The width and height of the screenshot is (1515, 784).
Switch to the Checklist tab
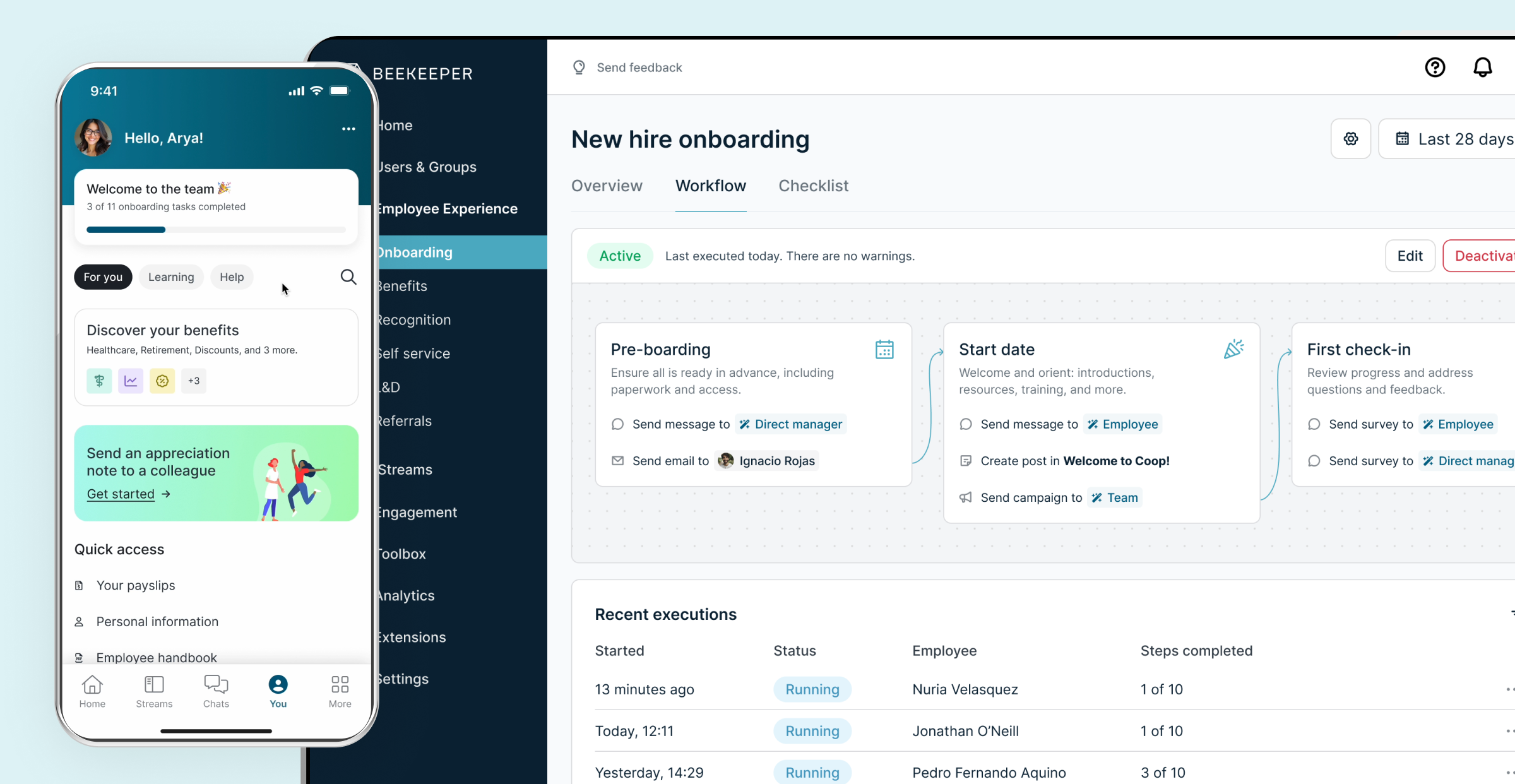[x=813, y=186]
